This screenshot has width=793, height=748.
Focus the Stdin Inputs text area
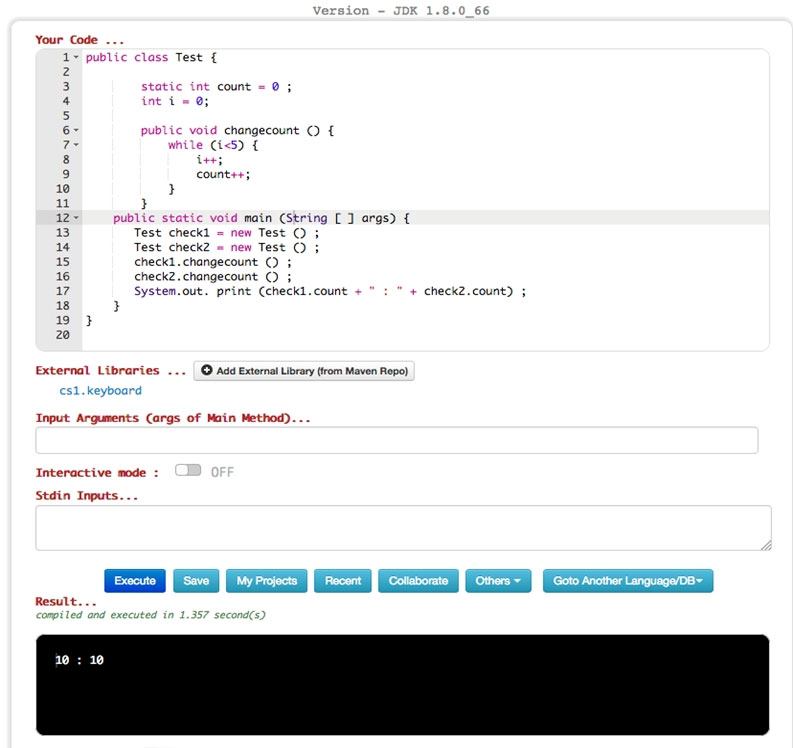pyautogui.click(x=403, y=527)
